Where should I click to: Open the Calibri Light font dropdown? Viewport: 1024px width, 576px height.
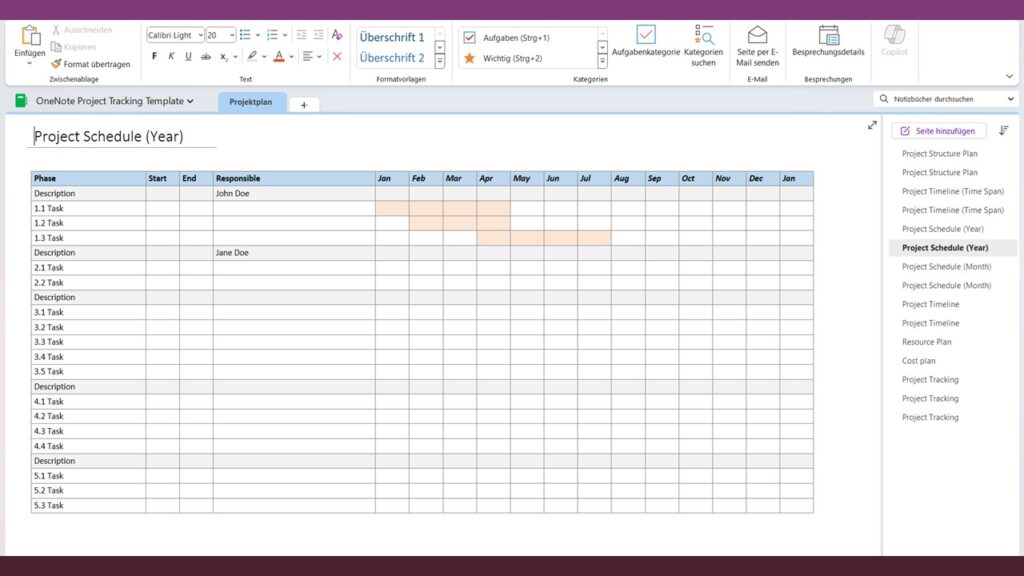[200, 35]
